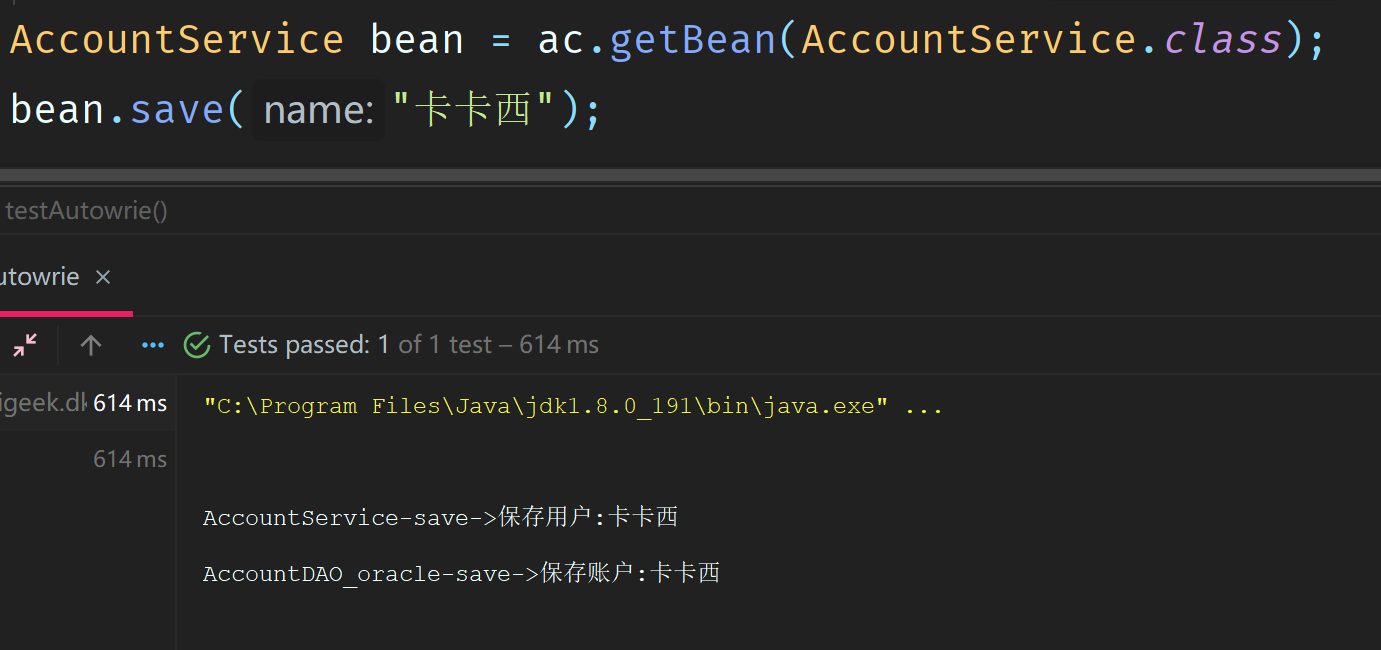Click the testAutowrie() breadcrumb
This screenshot has height=650, width=1381.
tap(86, 211)
